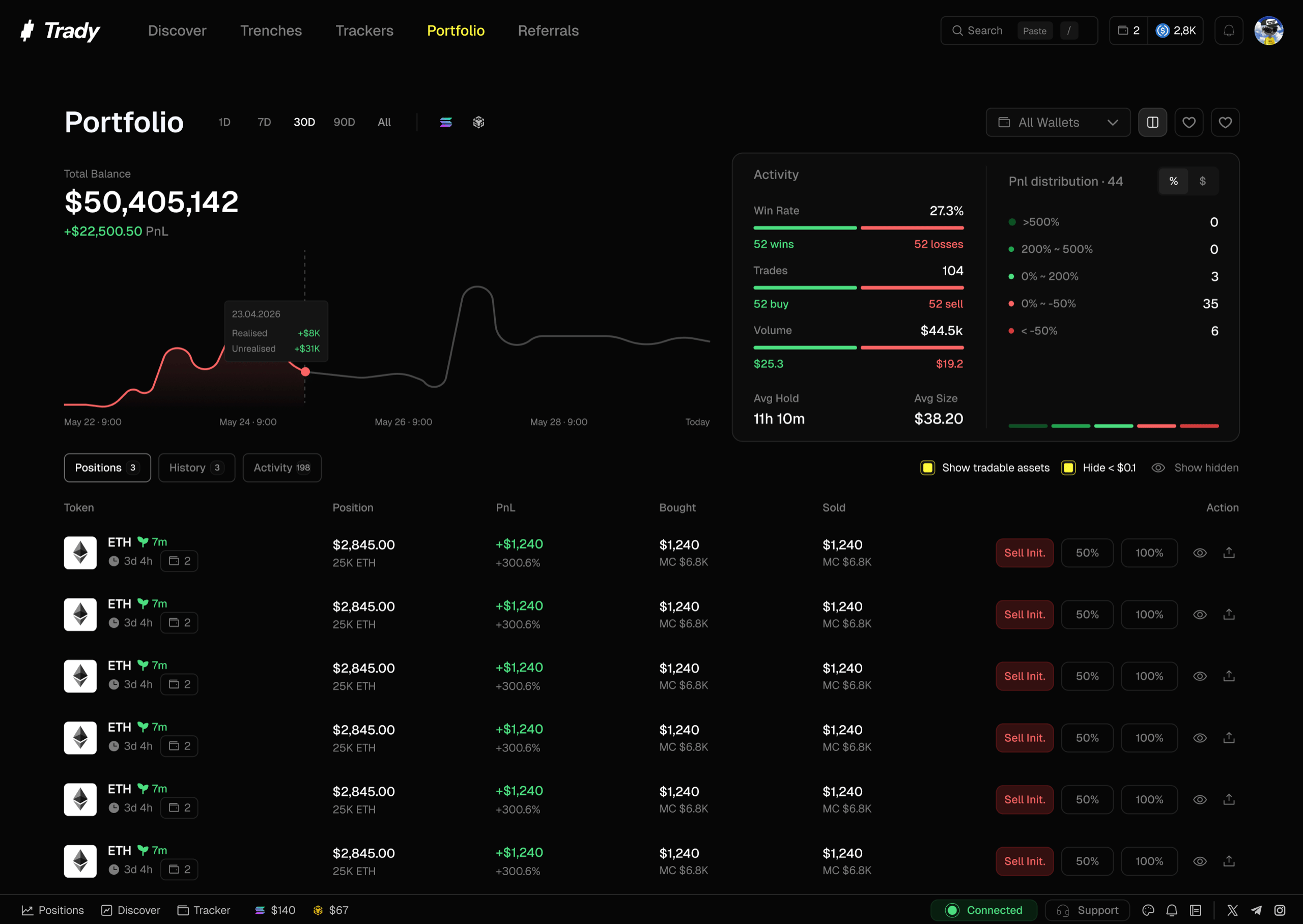Viewport: 1303px width, 924px height.
Task: Switch Pnl distribution to percent view
Action: coord(1173,181)
